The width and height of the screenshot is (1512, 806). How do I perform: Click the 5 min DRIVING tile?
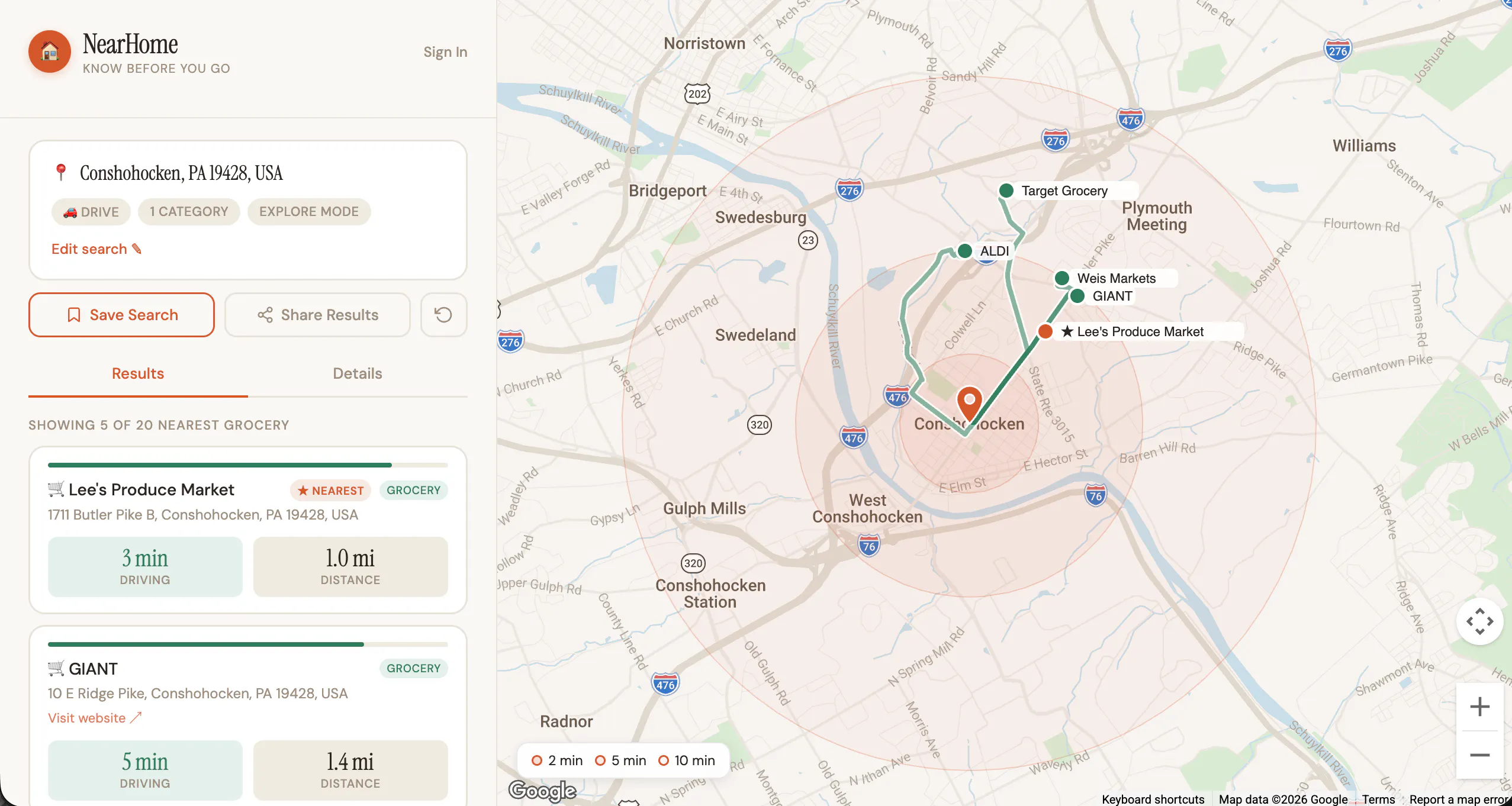145,770
